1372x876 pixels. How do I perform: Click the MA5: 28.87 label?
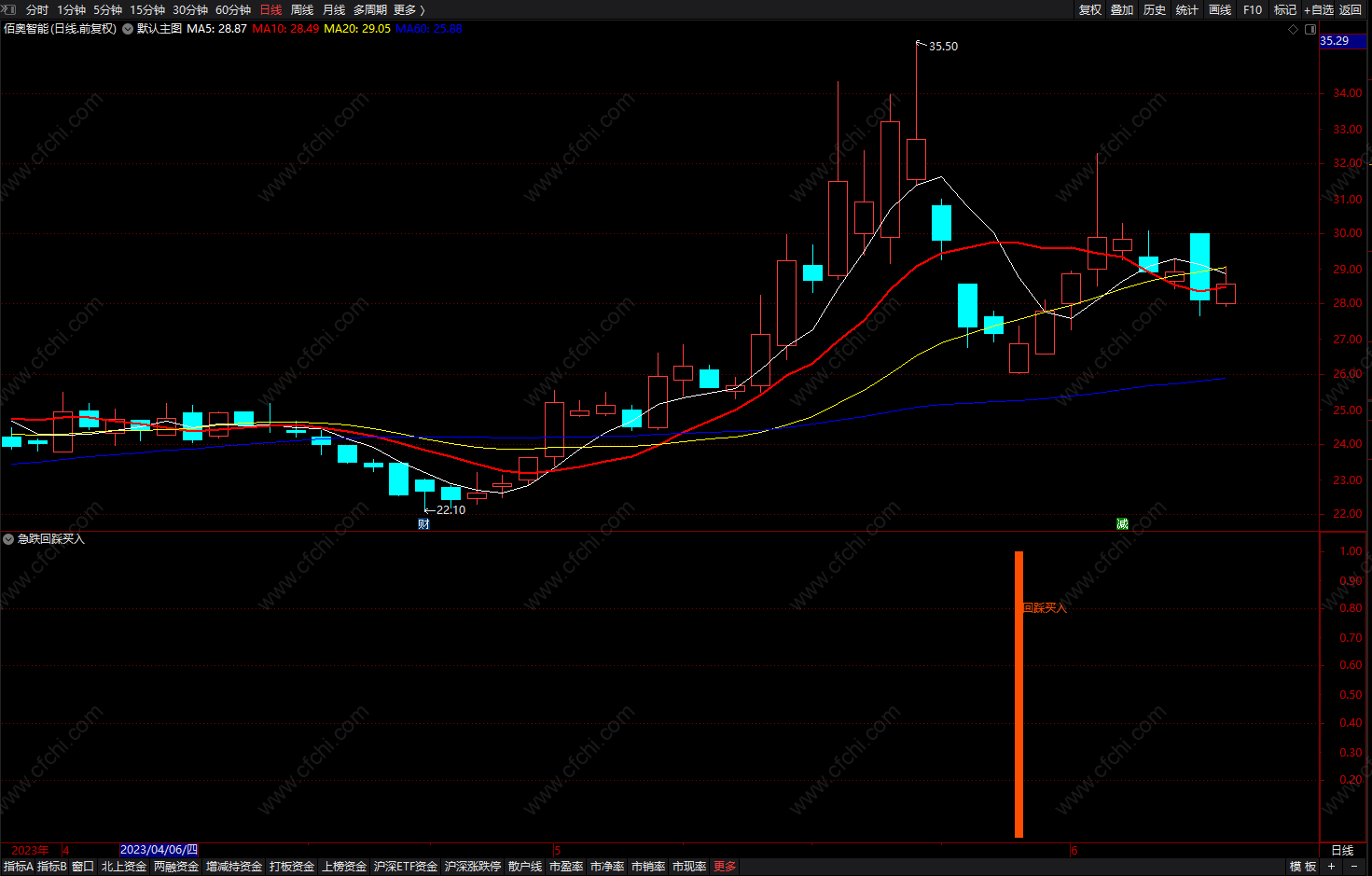pyautogui.click(x=216, y=29)
